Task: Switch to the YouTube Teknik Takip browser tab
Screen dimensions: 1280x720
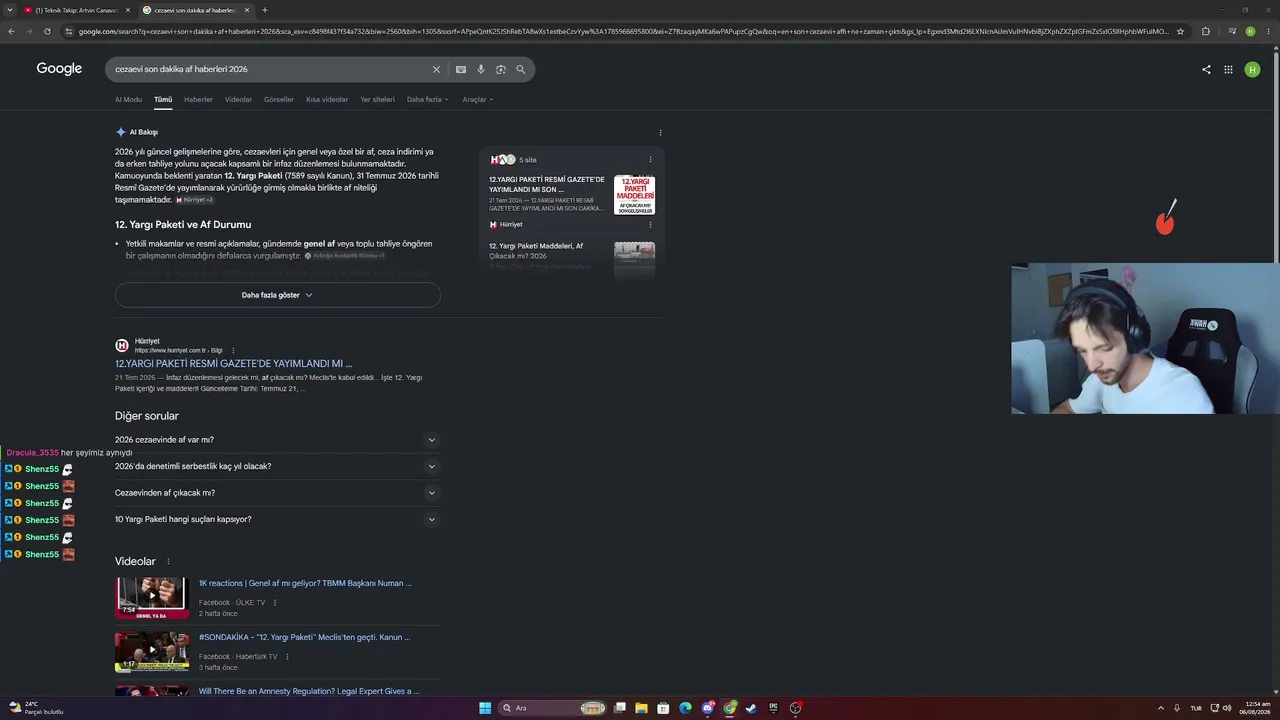Action: coord(76,10)
